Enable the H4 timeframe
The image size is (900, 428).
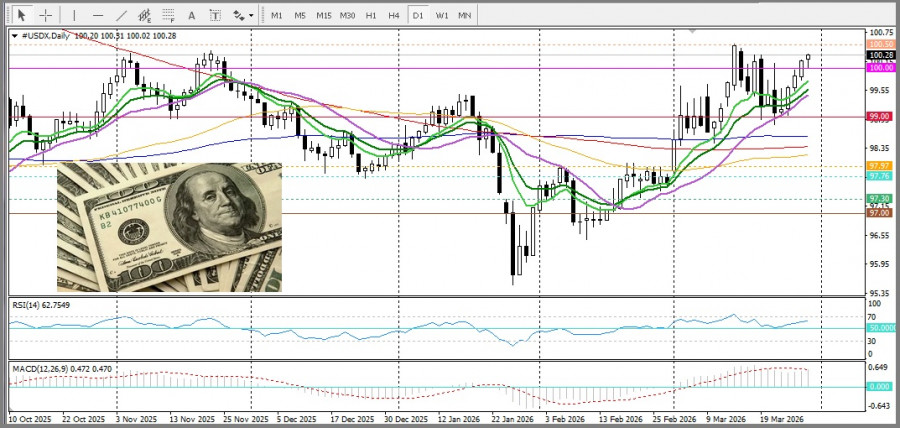pyautogui.click(x=394, y=16)
